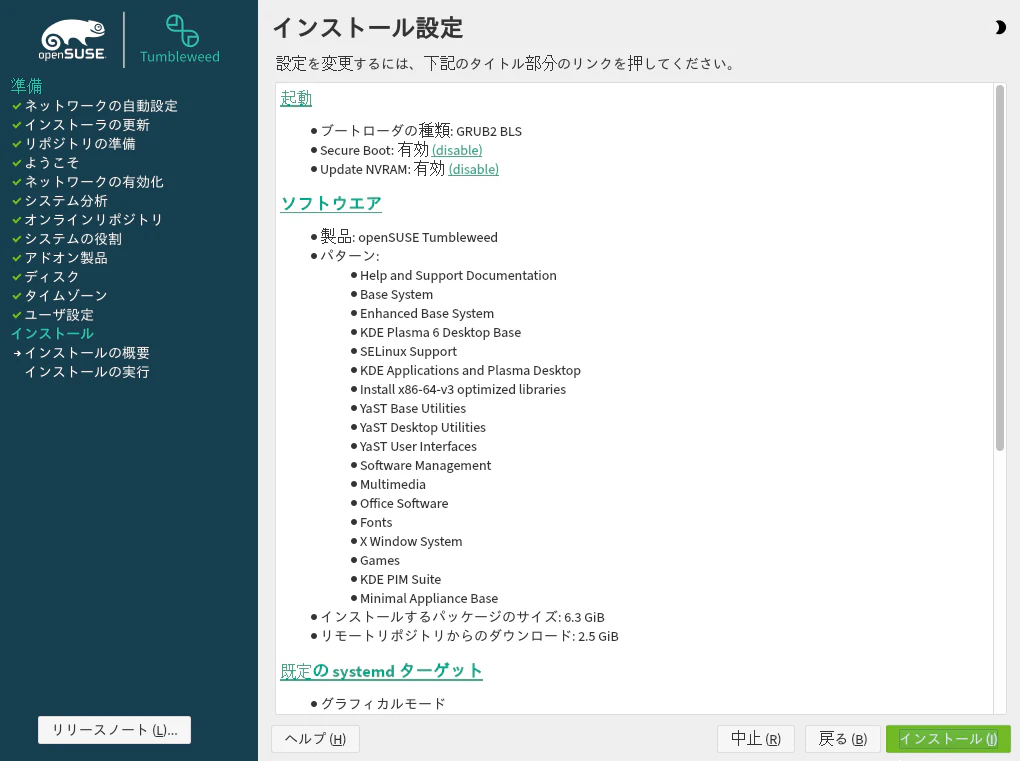Click the Tumbleweed logo

point(180,40)
